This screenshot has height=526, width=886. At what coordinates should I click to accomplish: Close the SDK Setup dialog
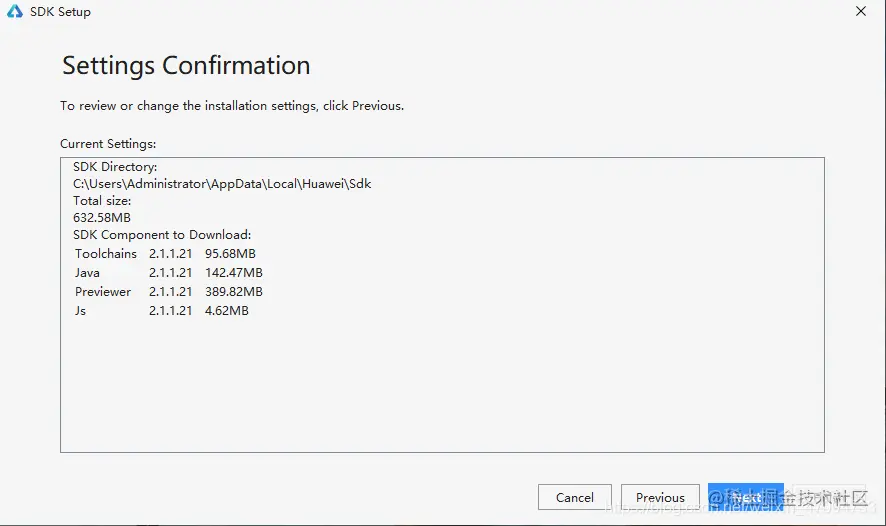click(861, 11)
